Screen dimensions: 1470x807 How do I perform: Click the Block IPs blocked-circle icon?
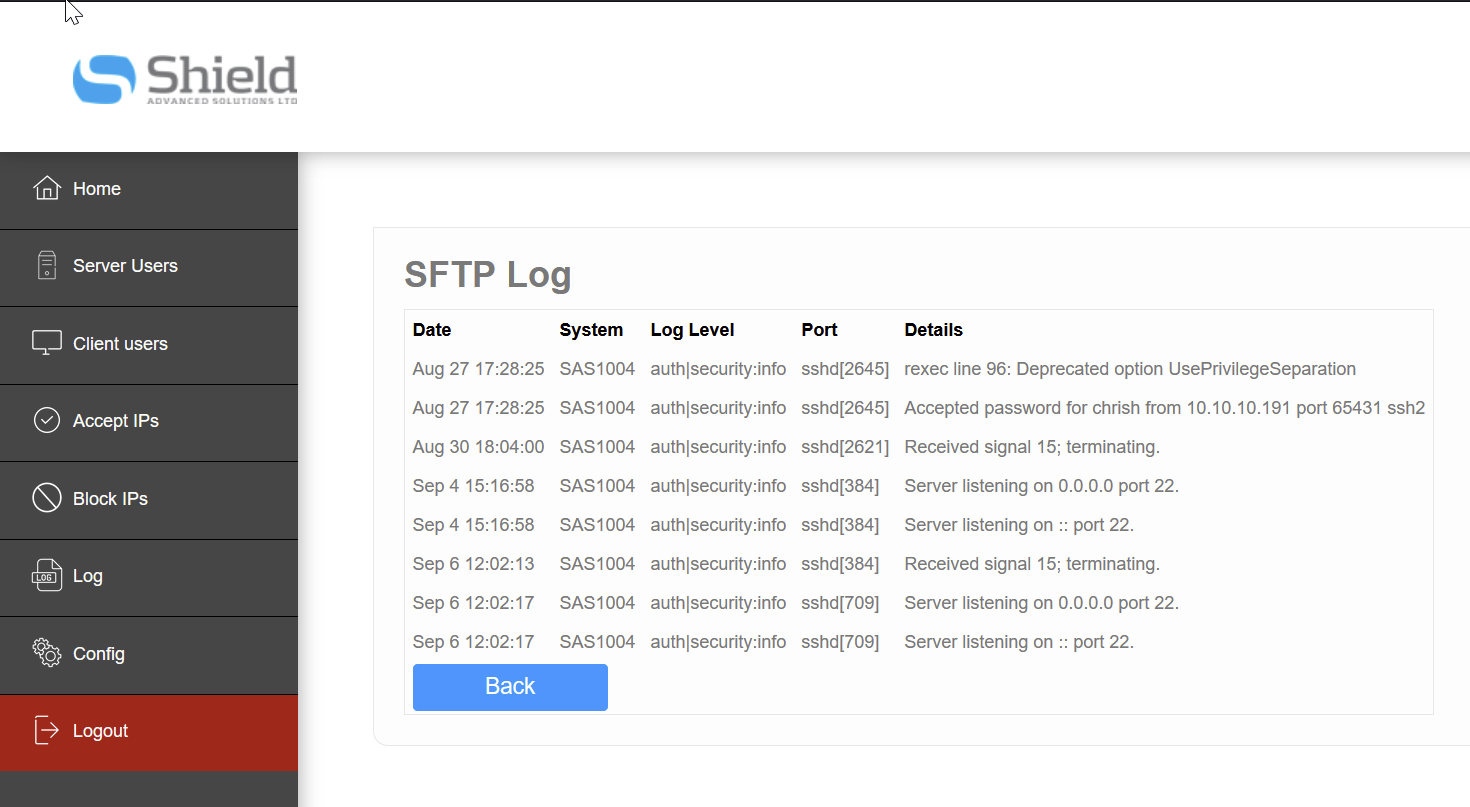[47, 498]
